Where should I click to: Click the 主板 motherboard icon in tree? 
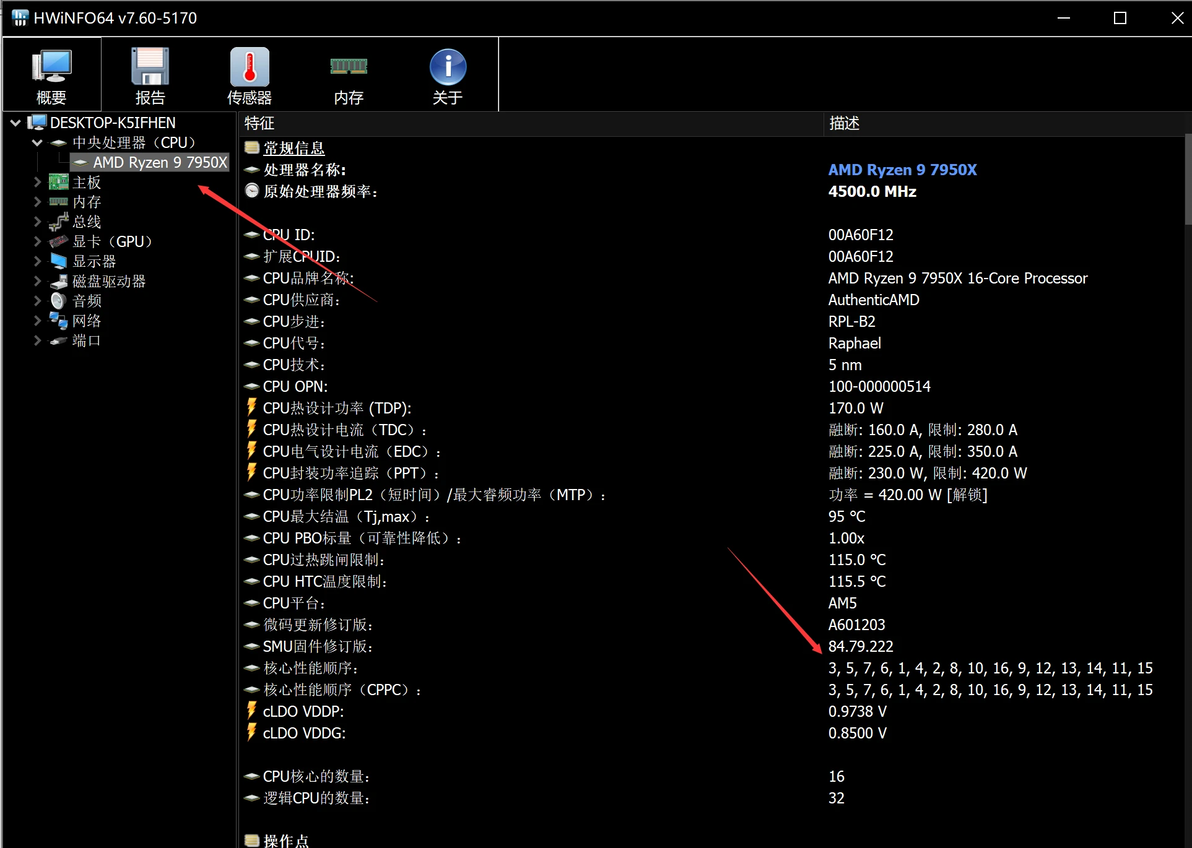click(59, 182)
